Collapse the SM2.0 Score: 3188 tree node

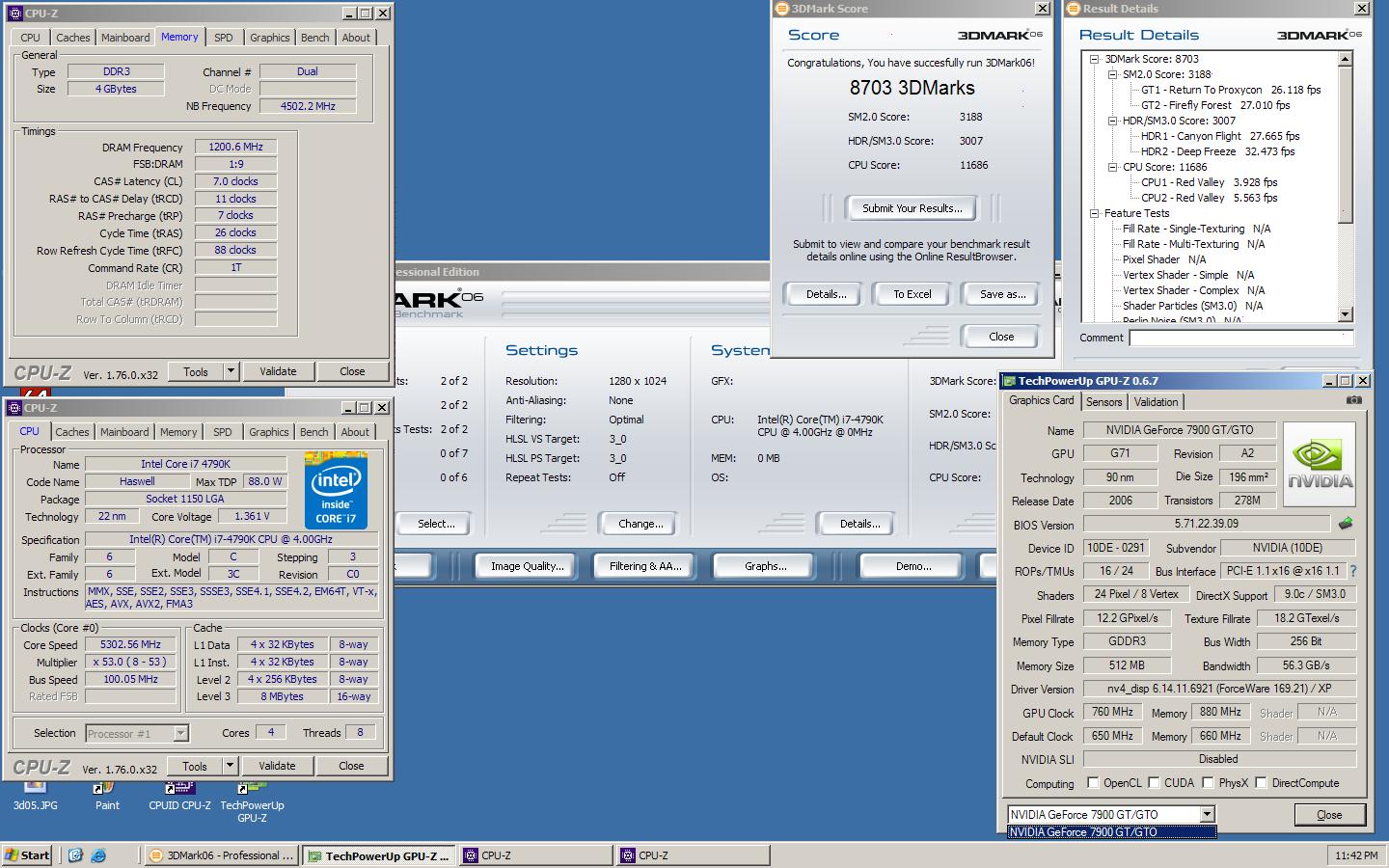pyautogui.click(x=1112, y=74)
